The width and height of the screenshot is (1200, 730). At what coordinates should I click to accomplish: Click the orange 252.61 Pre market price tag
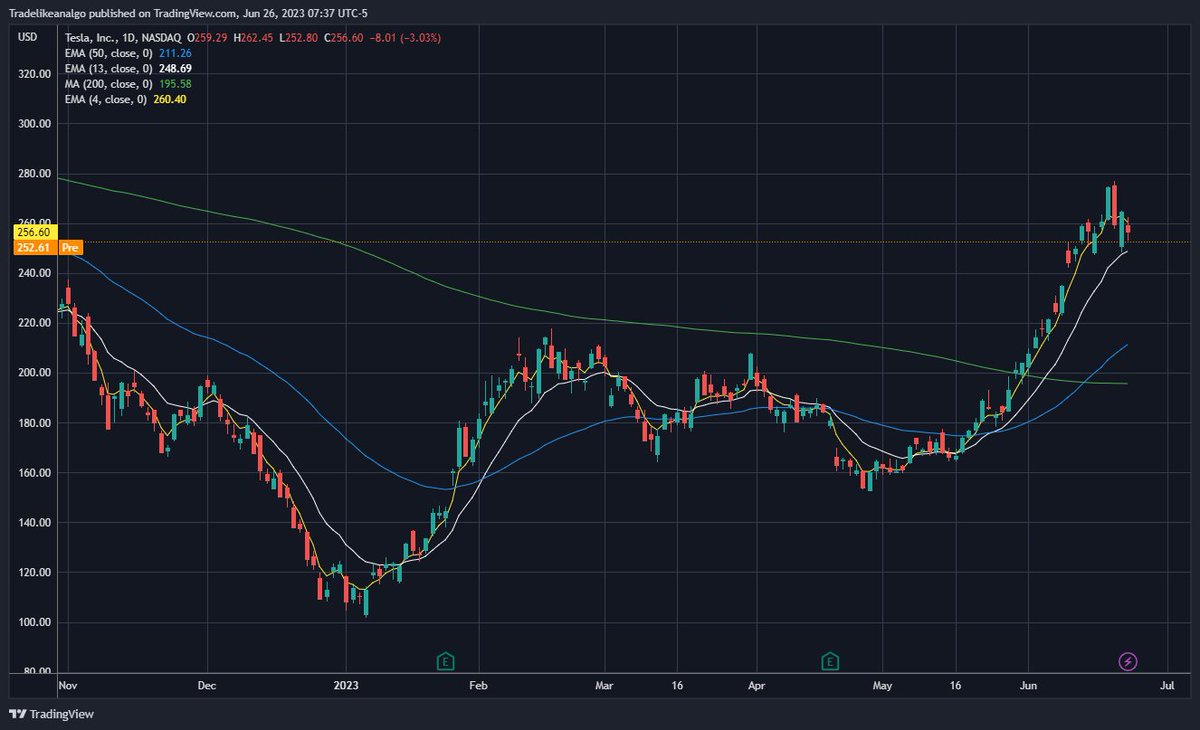[46, 245]
